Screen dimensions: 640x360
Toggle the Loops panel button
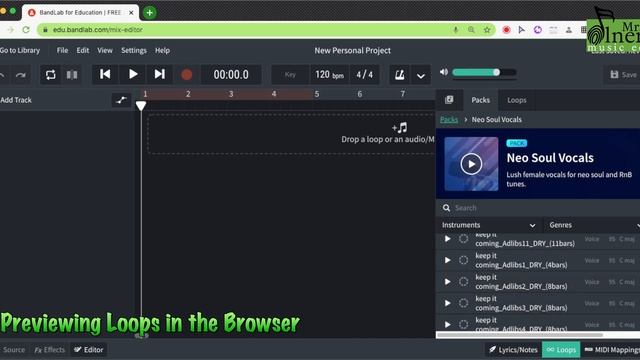tap(561, 350)
